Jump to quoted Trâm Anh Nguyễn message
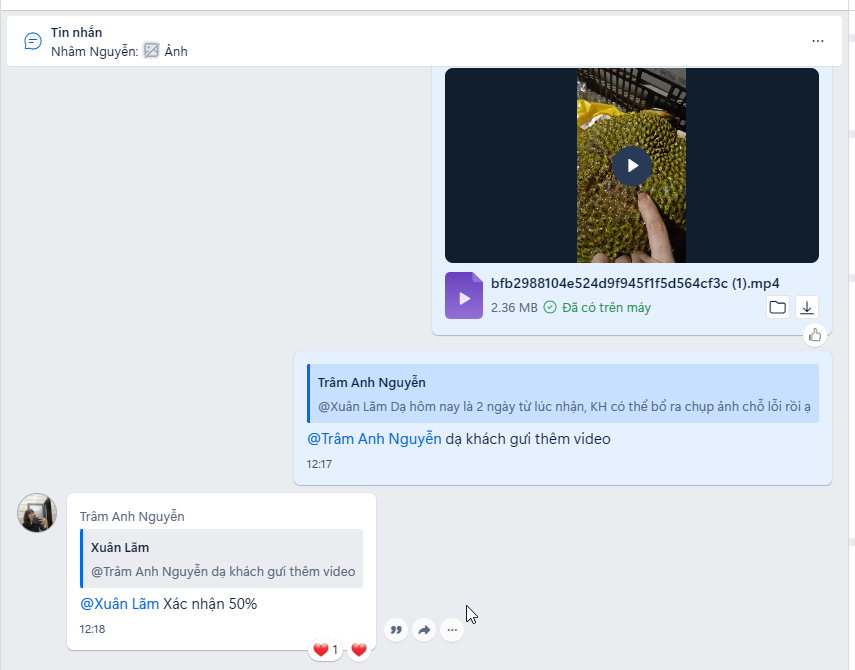Viewport: 855px width, 670px height. tap(563, 394)
